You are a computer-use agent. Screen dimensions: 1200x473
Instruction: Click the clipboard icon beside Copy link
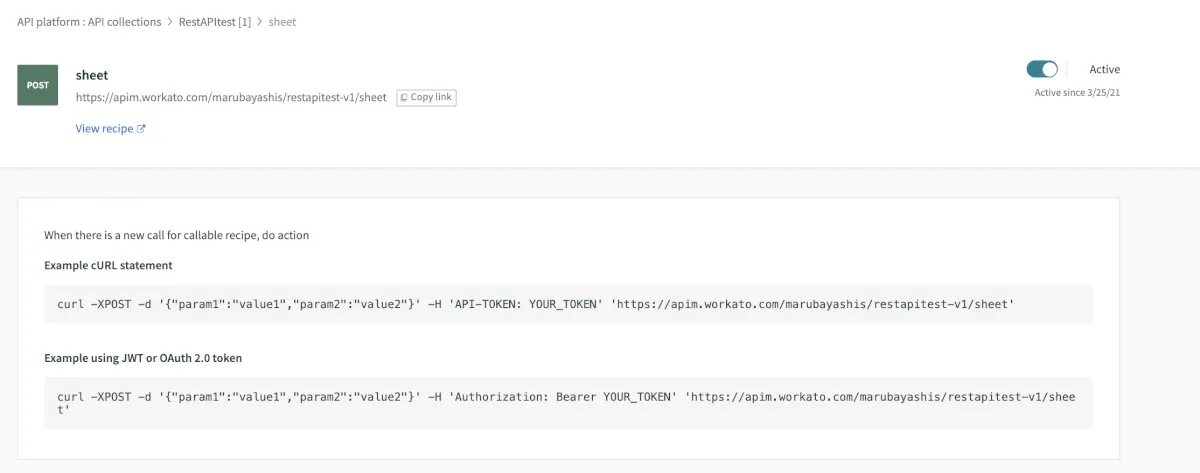(404, 97)
